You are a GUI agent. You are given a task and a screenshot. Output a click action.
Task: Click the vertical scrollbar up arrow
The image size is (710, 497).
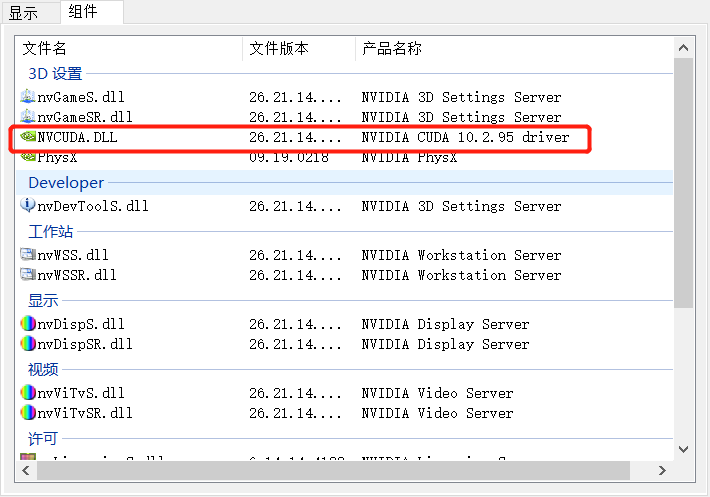click(684, 48)
